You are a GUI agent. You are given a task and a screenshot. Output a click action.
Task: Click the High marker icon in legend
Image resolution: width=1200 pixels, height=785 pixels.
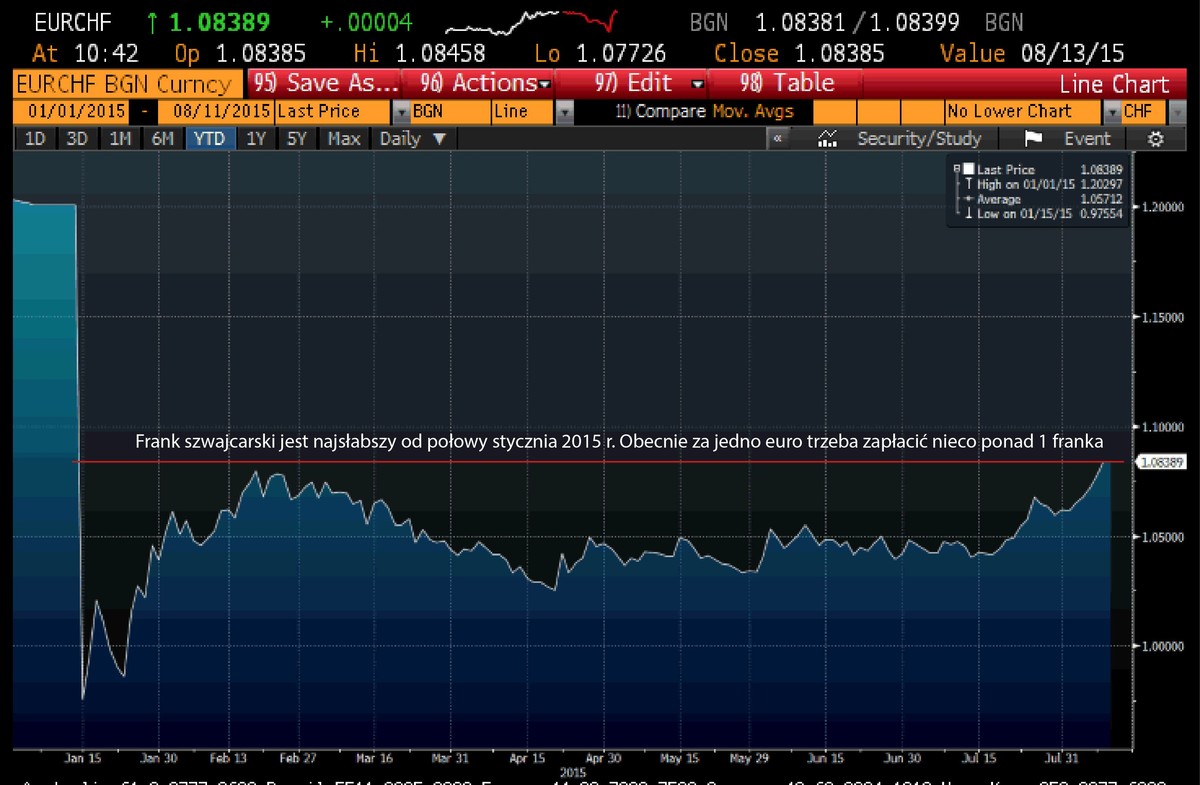pyautogui.click(x=969, y=184)
